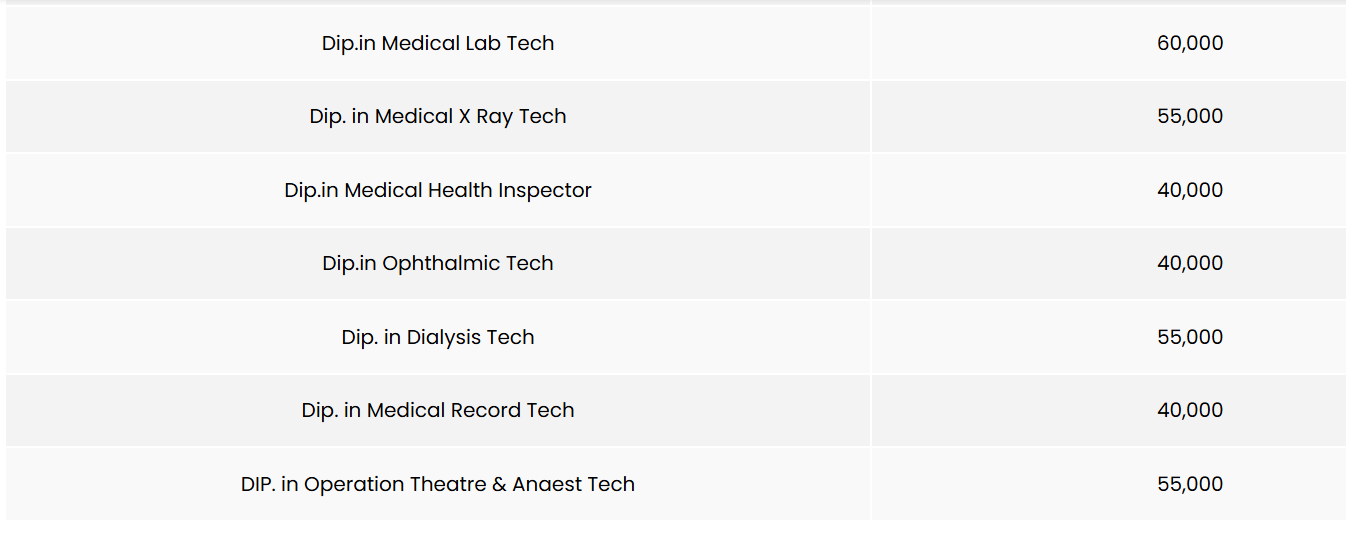Click the word "Dialysis" in the table

pyautogui.click(x=444, y=337)
